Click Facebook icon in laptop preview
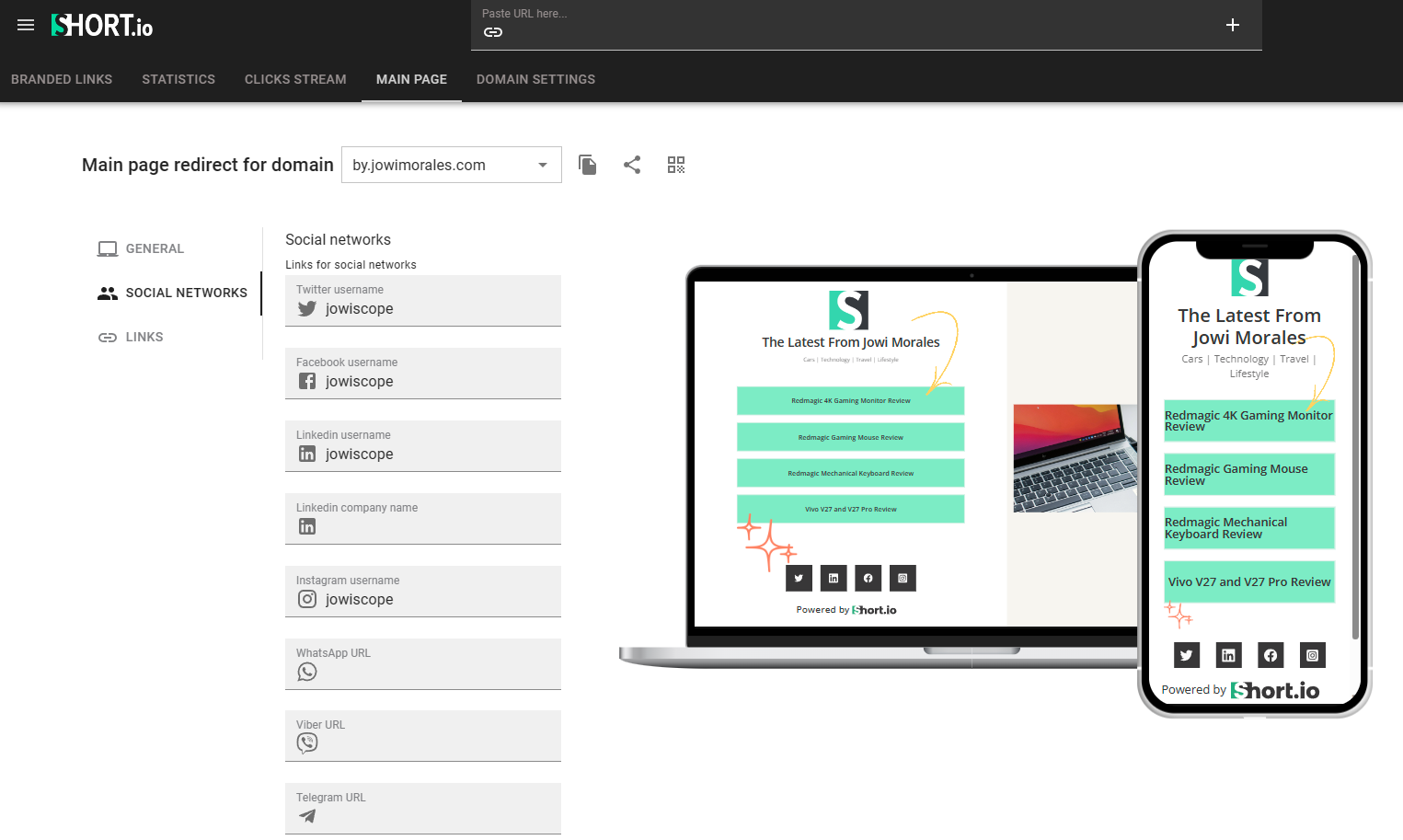 [868, 578]
